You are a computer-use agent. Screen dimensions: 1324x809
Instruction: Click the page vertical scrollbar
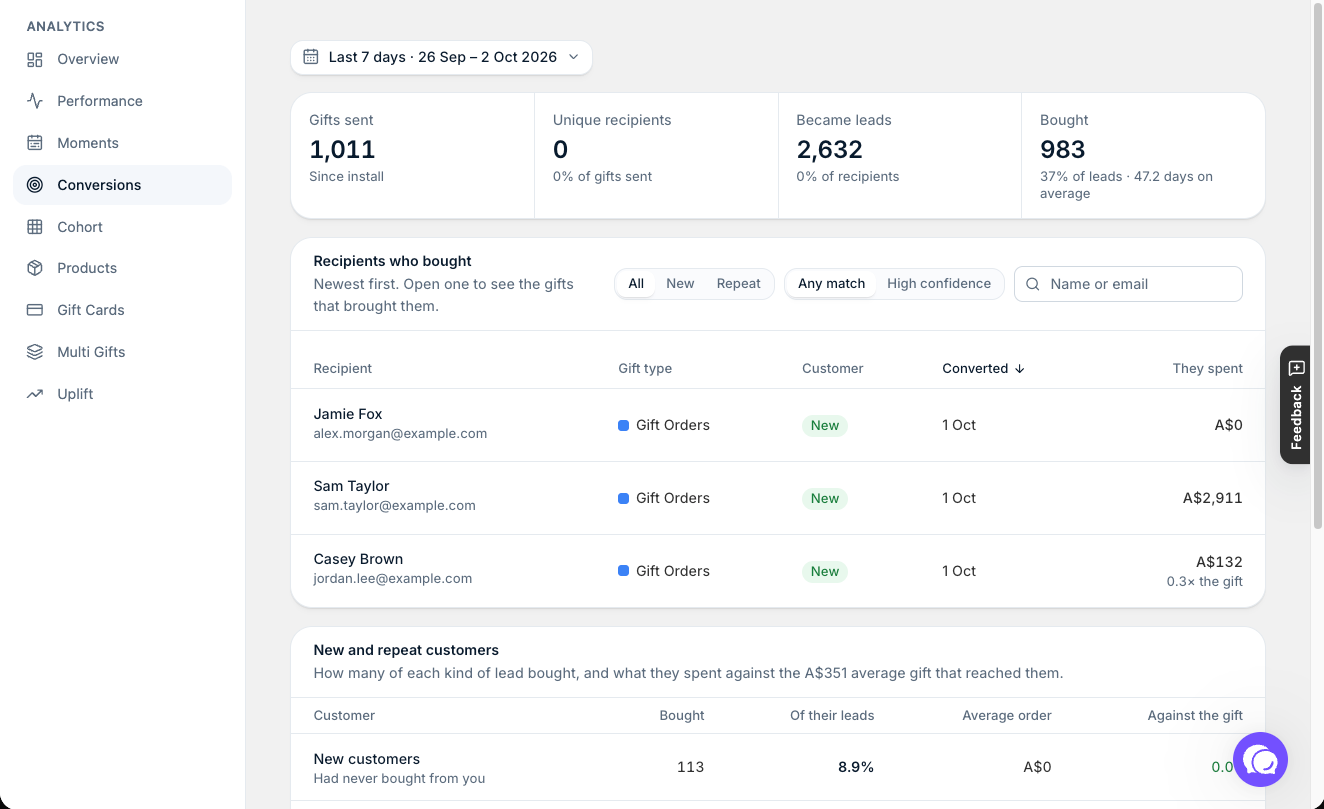pyautogui.click(x=1317, y=265)
